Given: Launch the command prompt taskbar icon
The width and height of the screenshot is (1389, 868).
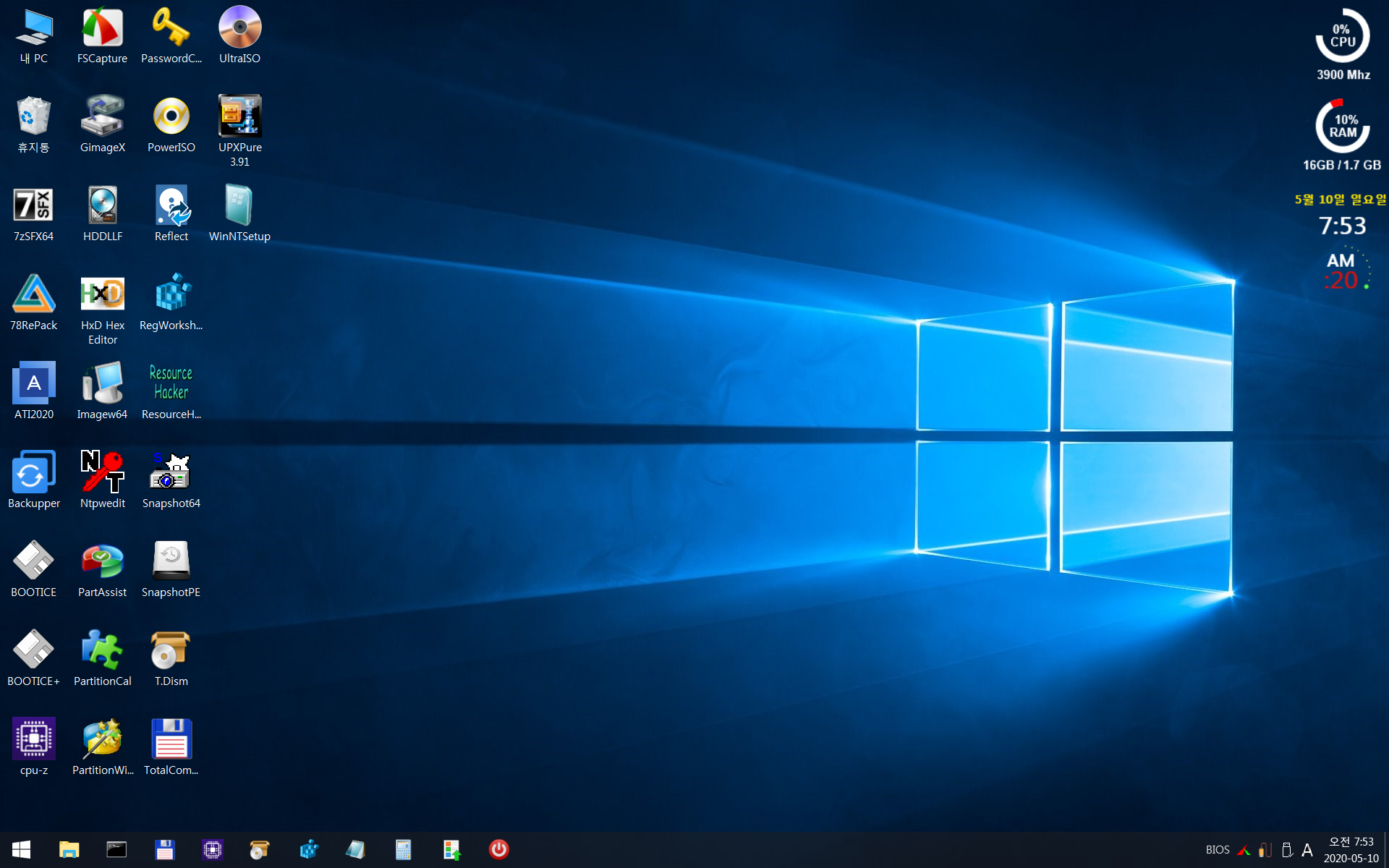Looking at the screenshot, I should point(116,849).
